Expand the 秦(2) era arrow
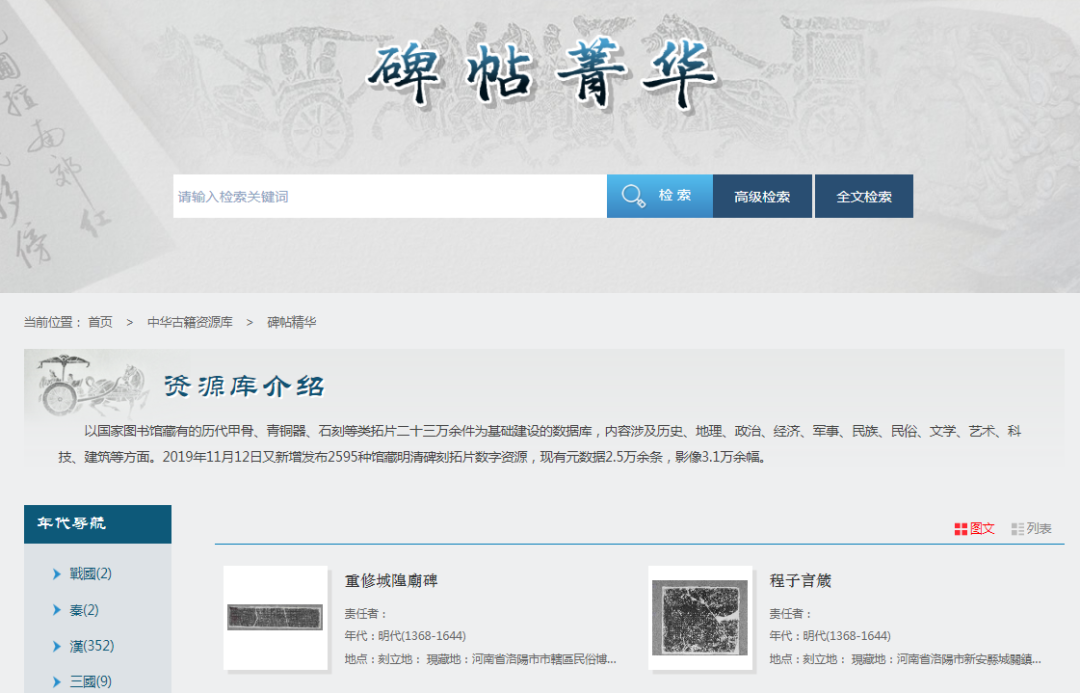1080x693 pixels. 57,610
